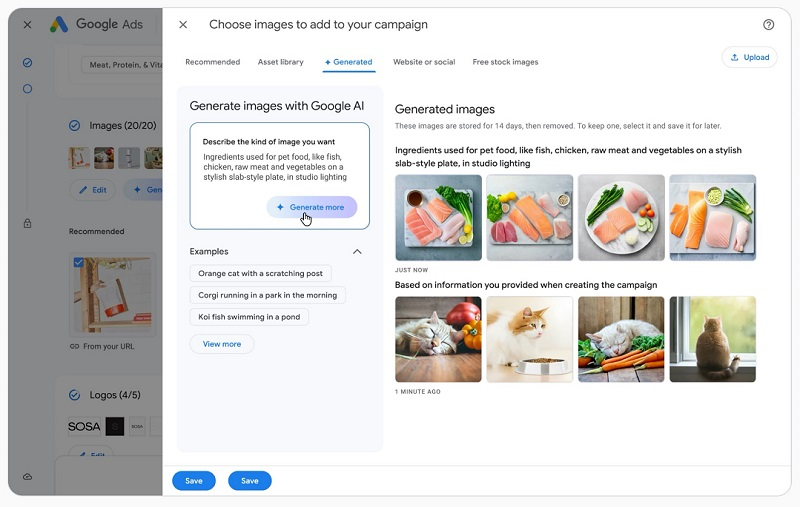Uncheck the selected recommended image checkbox
The width and height of the screenshot is (800, 507).
pyautogui.click(x=78, y=262)
